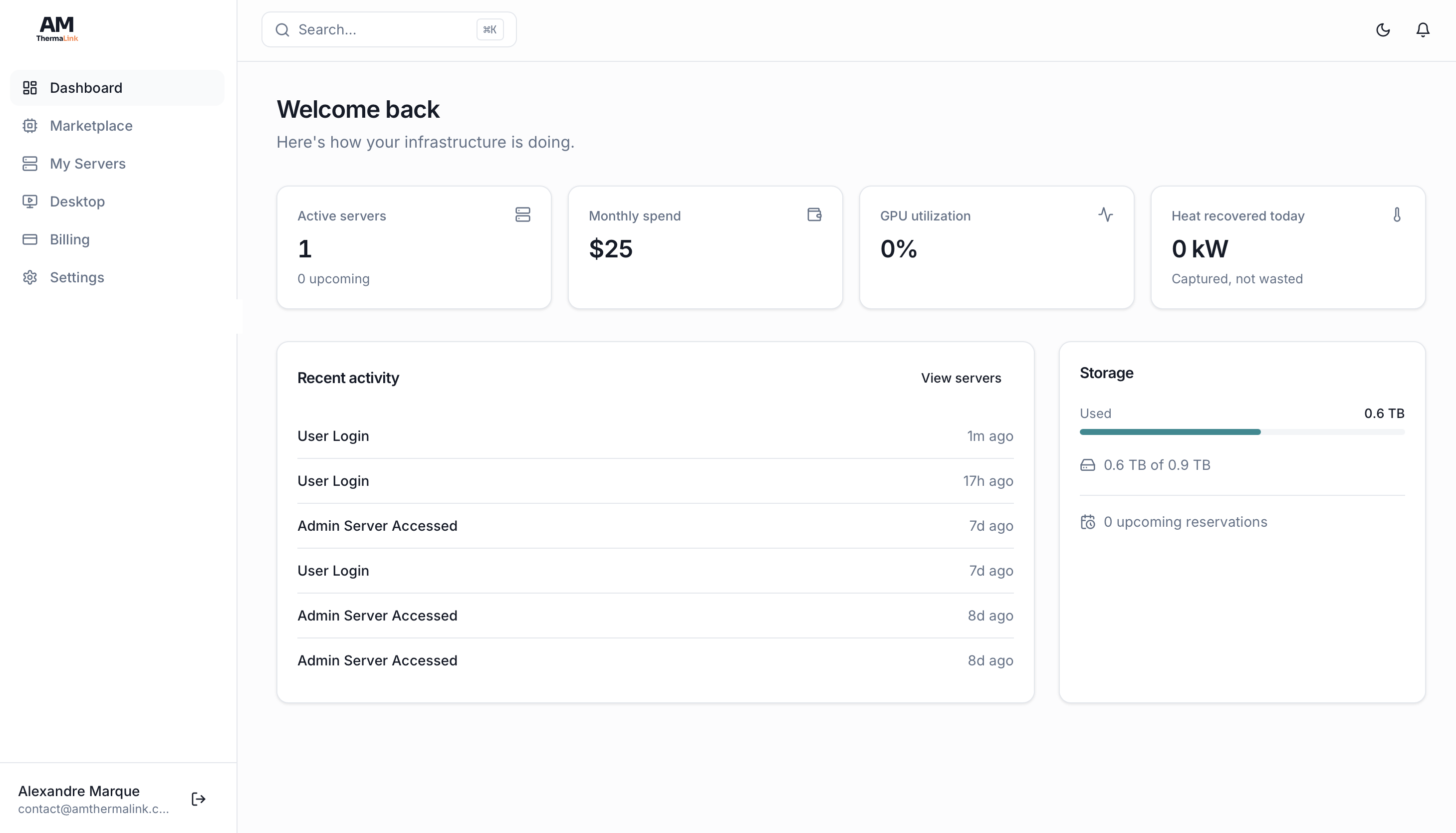Open Settings from the sidebar
1456x833 pixels.
click(x=117, y=277)
